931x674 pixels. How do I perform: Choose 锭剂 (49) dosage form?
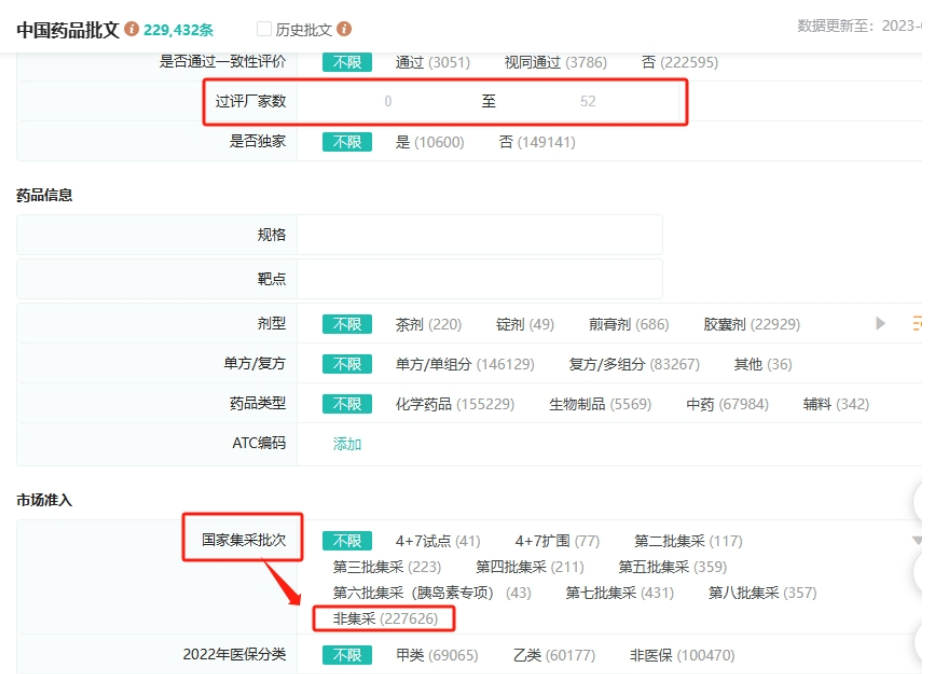[x=525, y=324]
